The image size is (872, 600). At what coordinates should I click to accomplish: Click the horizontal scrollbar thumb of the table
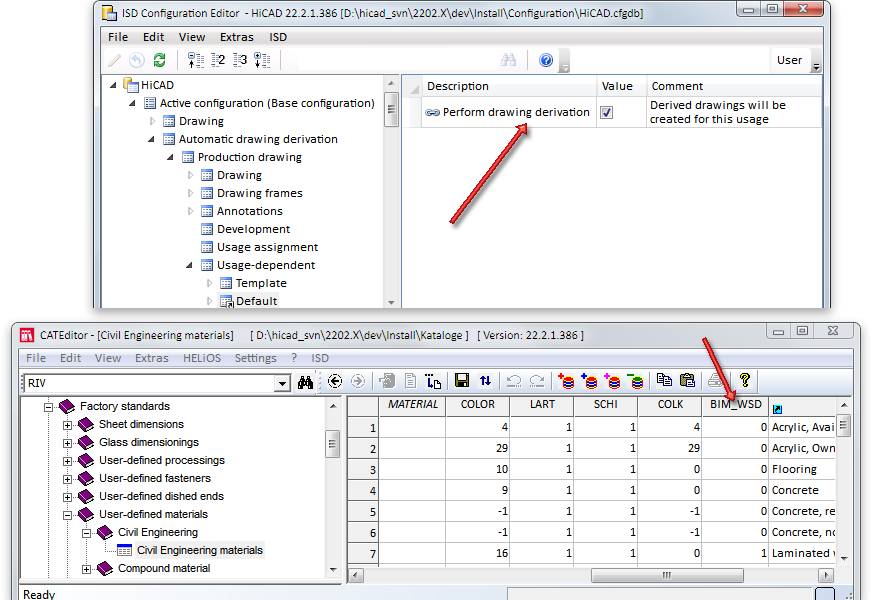point(667,576)
